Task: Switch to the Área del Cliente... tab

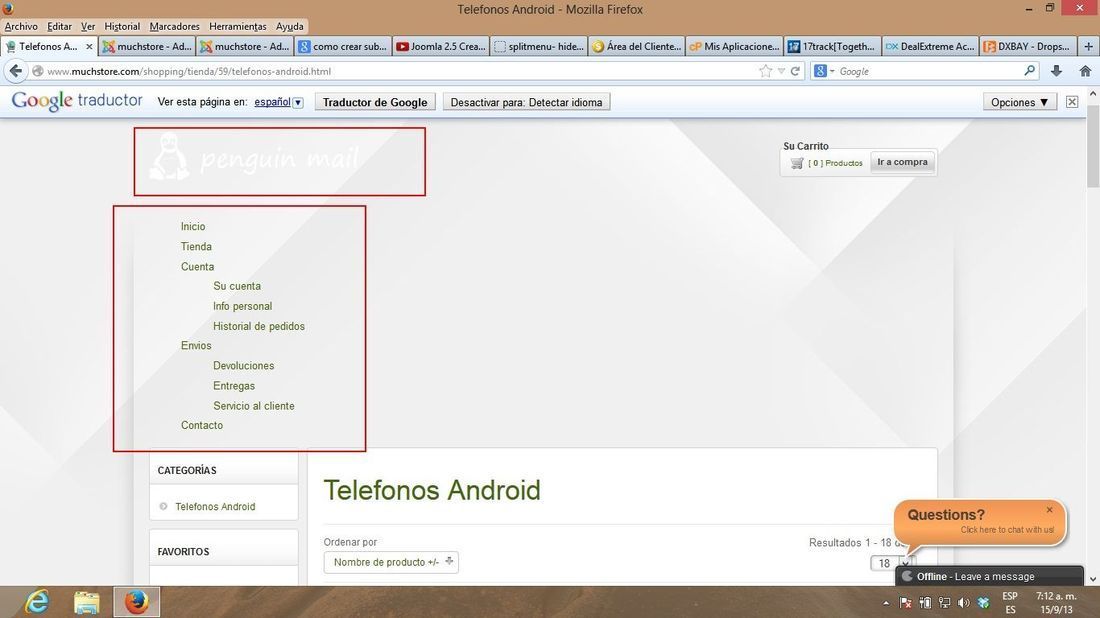Action: point(637,46)
